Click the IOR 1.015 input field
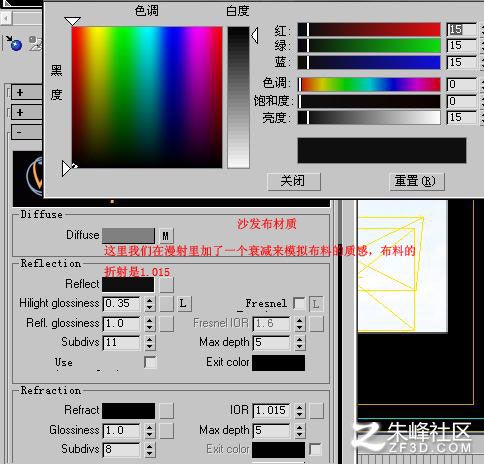The width and height of the screenshot is (484, 464). tap(271, 410)
